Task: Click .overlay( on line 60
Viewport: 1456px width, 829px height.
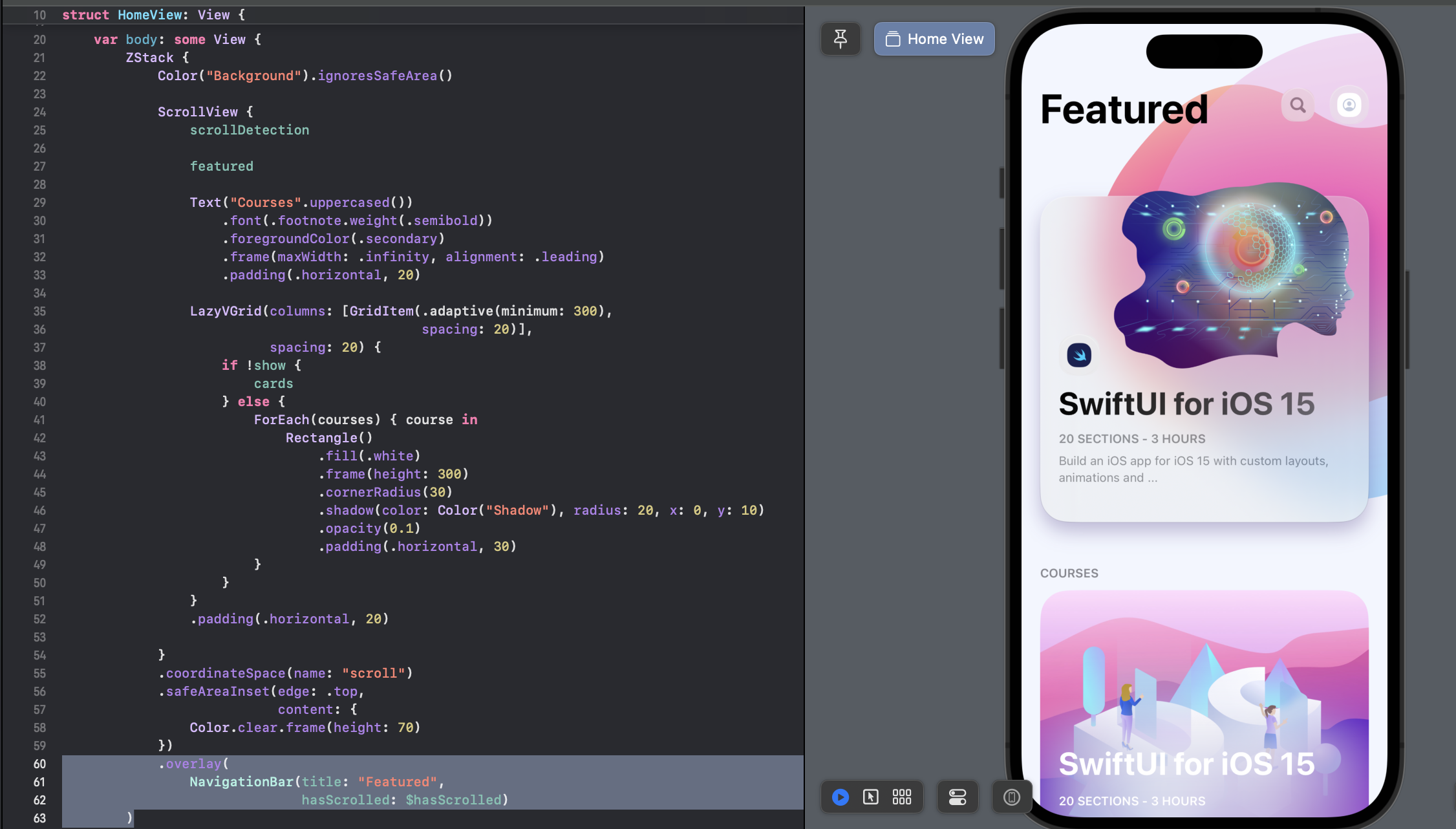Action: coord(193,764)
